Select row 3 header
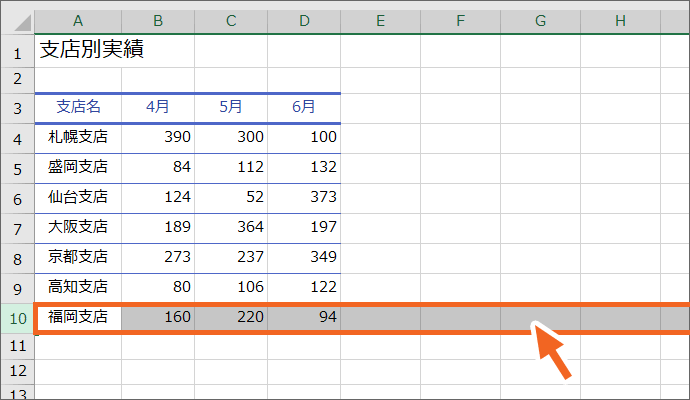 (x=18, y=108)
